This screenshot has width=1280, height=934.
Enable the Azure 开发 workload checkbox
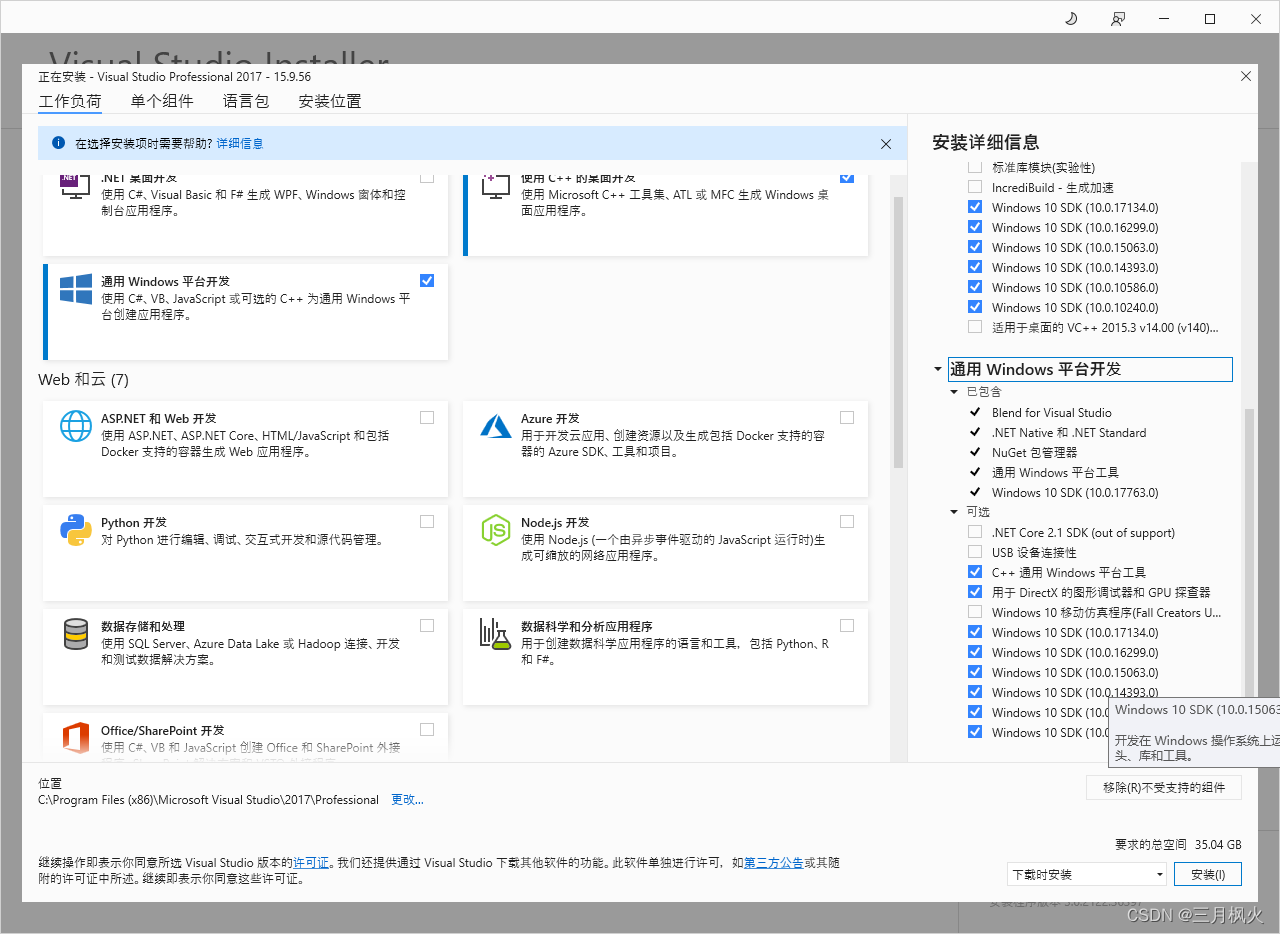847,417
